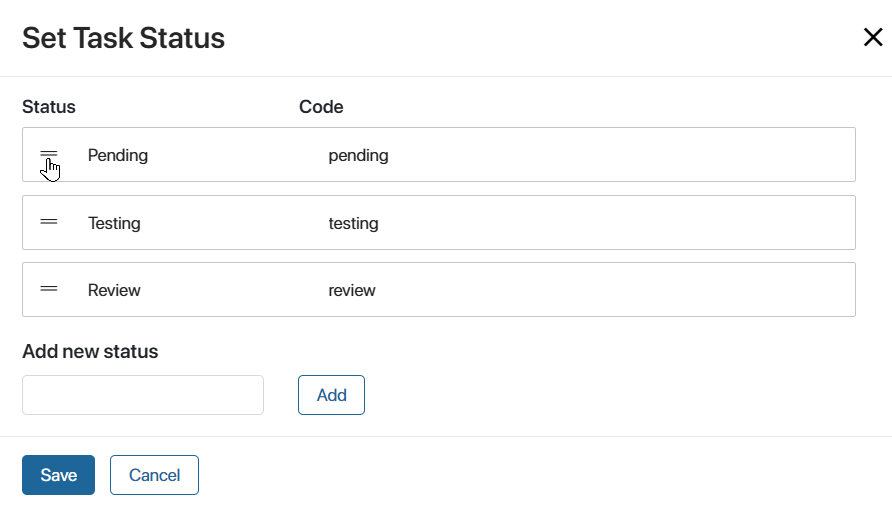Grab the drag handle for Pending
The image size is (892, 508).
[49, 154]
